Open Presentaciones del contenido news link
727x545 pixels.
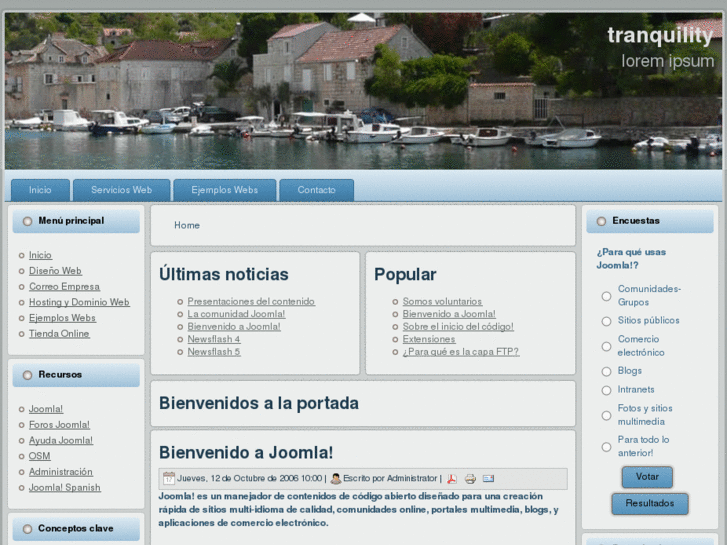pyautogui.click(x=251, y=301)
